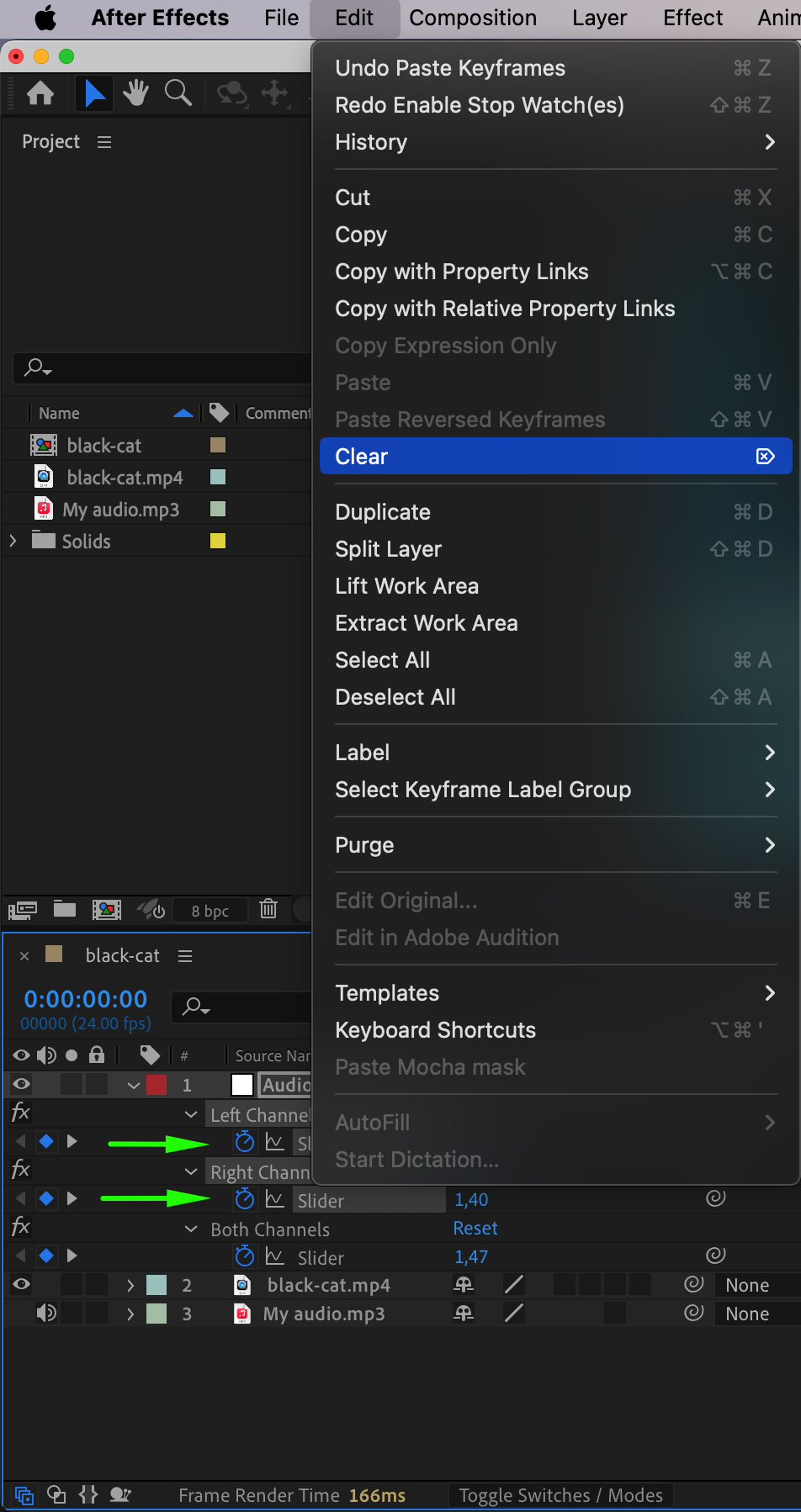Screen dimensions: 801x1512
Task: Expand layer 2 black-cat.mp4 properties
Action: 130,1285
